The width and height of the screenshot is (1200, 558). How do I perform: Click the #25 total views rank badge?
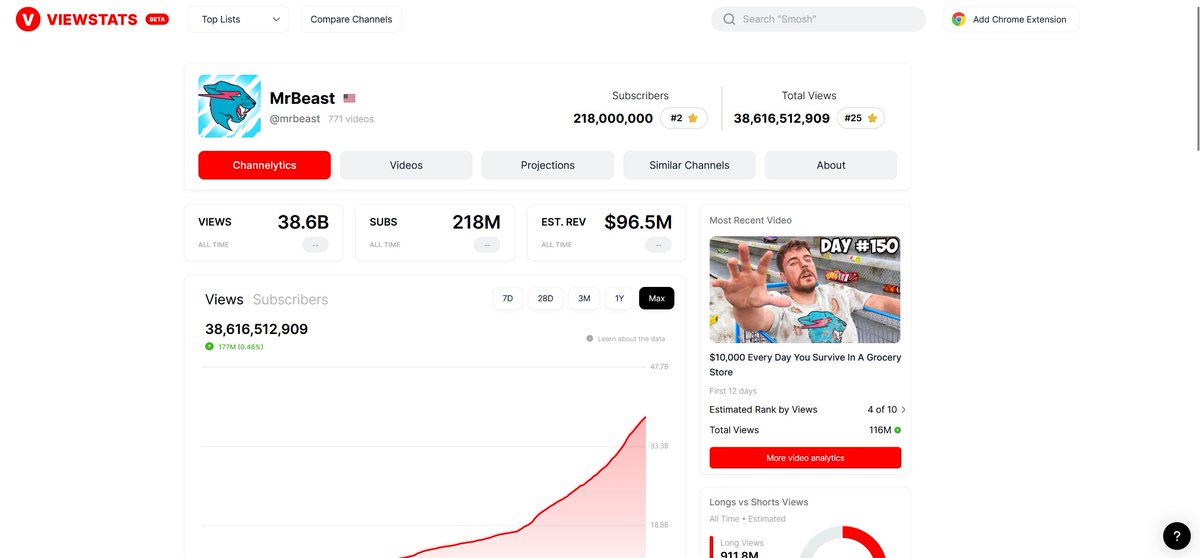pos(861,118)
